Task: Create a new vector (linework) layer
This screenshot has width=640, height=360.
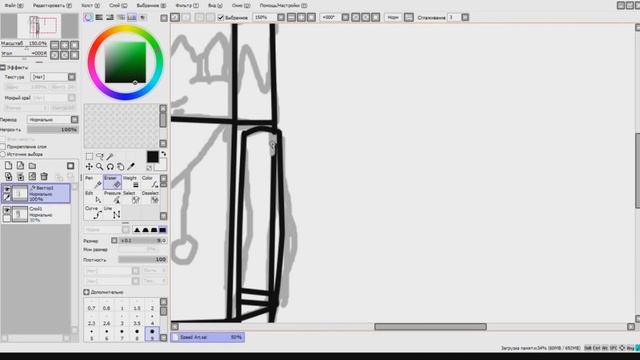Action: (20, 166)
